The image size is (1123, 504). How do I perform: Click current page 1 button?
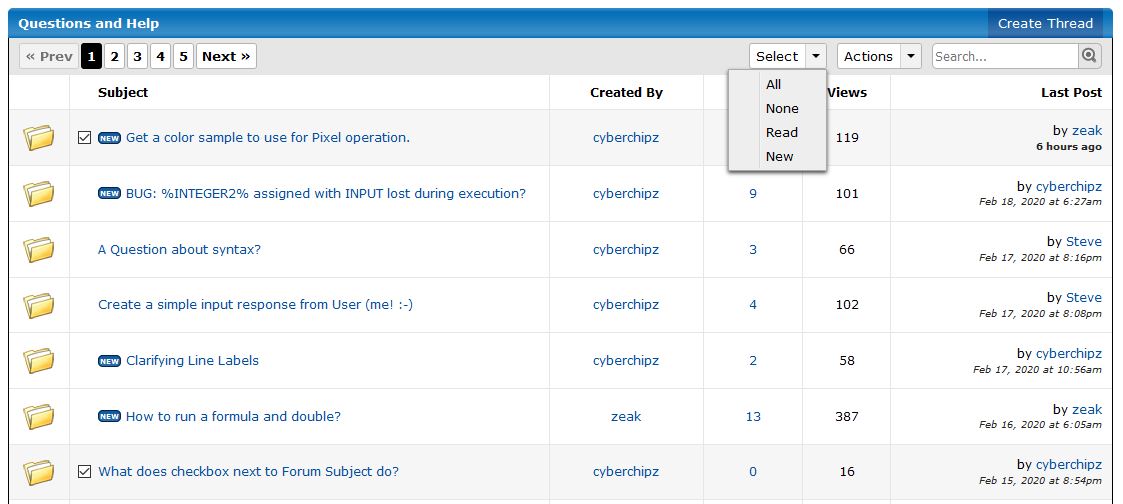pyautogui.click(x=91, y=57)
